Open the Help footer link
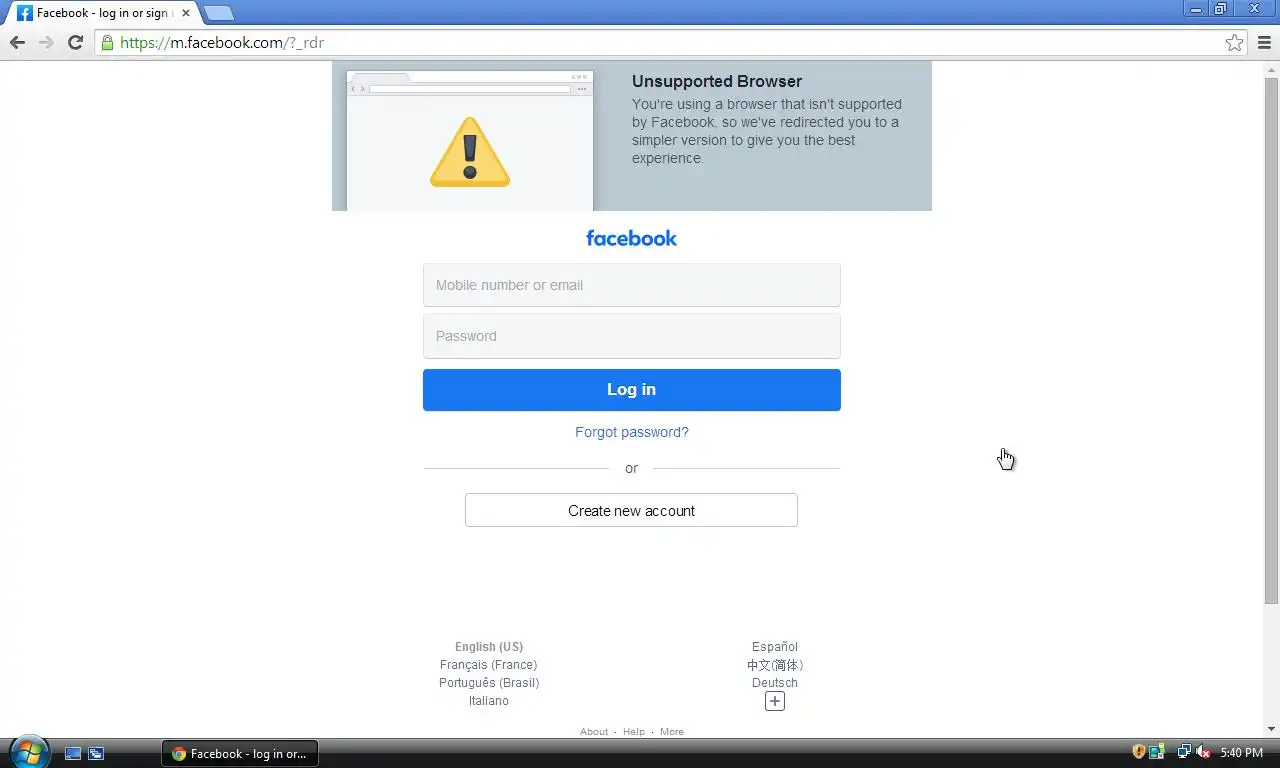This screenshot has height=768, width=1280. 634,732
